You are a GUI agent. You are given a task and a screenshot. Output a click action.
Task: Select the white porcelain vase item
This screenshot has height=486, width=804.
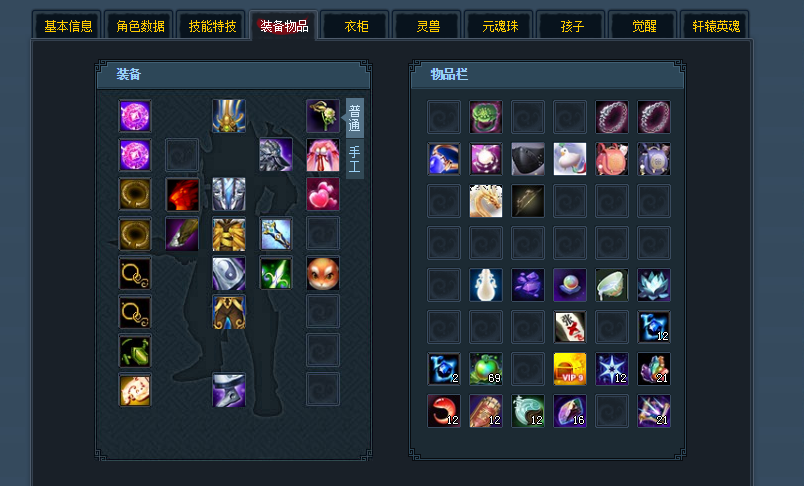(486, 285)
